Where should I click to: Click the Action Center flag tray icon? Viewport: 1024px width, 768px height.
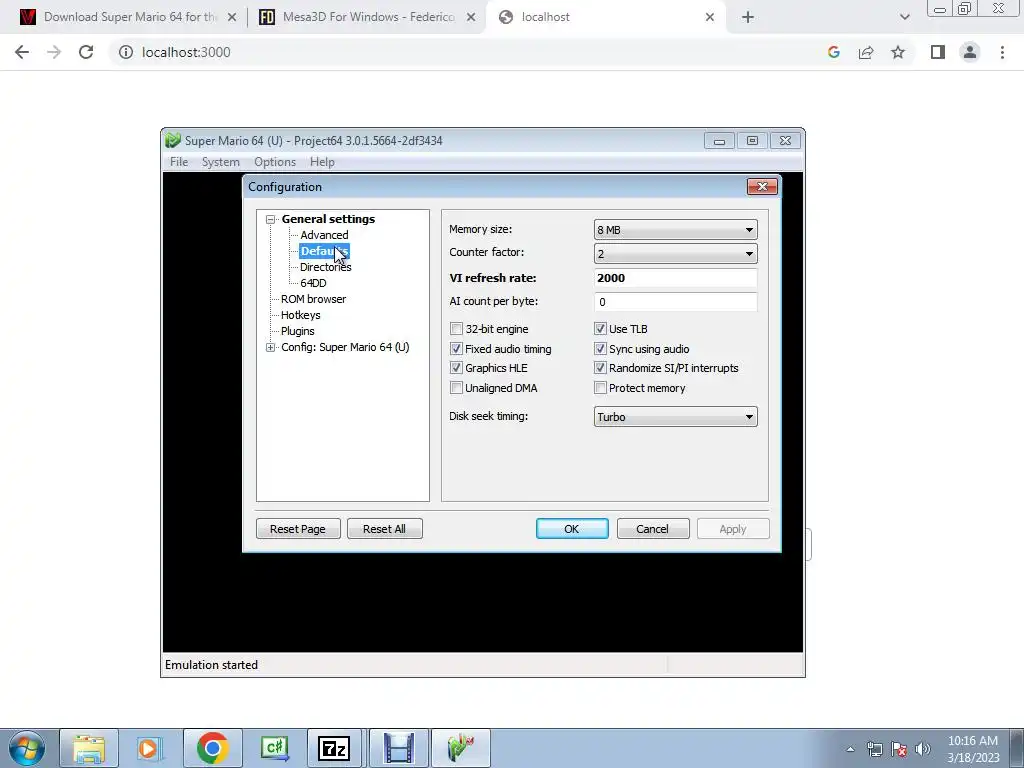[x=899, y=749]
